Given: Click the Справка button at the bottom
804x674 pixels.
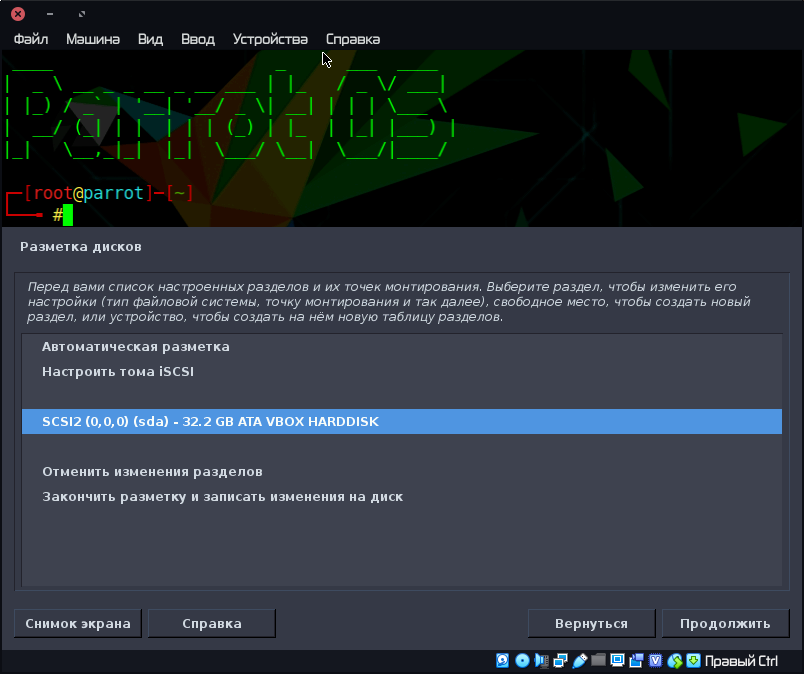Looking at the screenshot, I should (212, 624).
